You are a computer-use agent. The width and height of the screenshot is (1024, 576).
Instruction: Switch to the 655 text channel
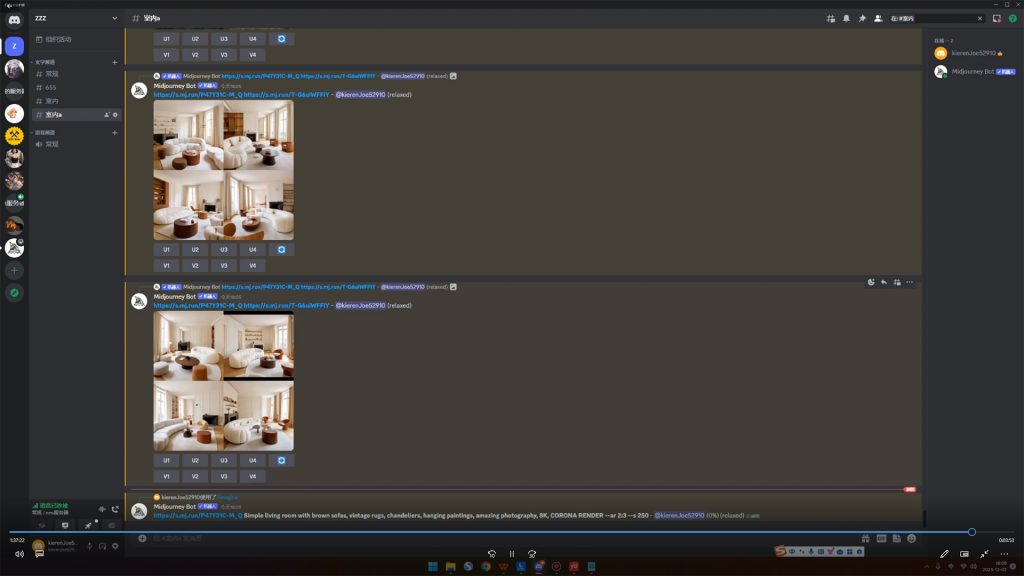click(x=51, y=87)
